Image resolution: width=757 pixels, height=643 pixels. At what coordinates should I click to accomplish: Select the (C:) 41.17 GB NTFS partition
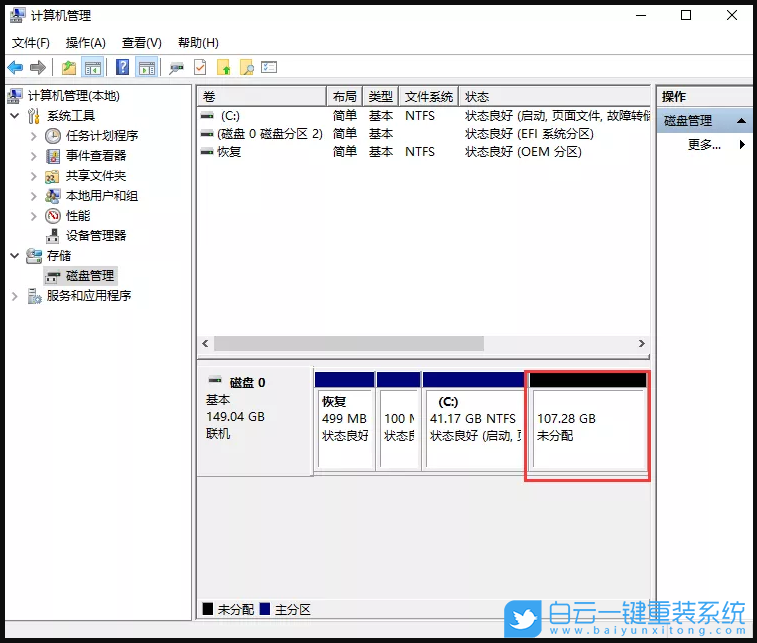[x=474, y=421]
